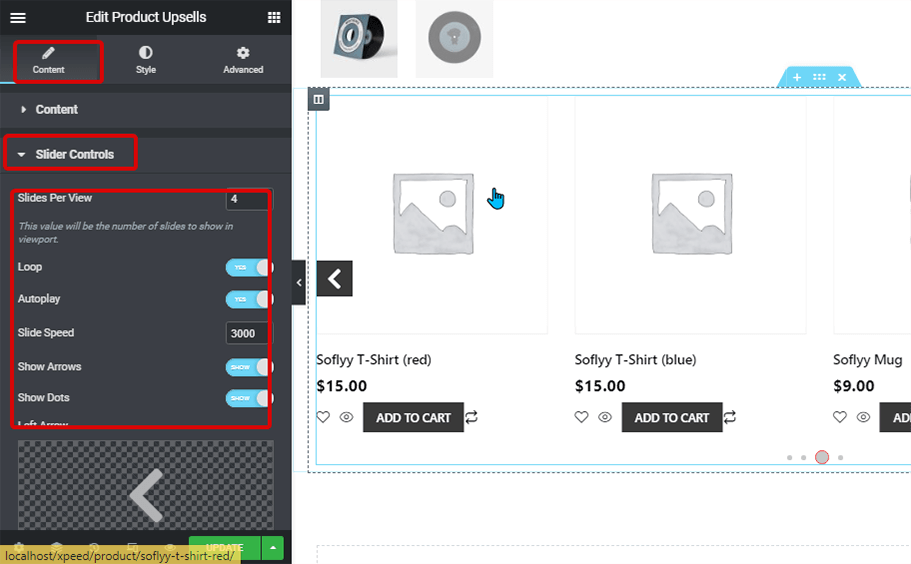This screenshot has height=564, width=911.
Task: Click the slider previous arrow button
Action: point(335,279)
